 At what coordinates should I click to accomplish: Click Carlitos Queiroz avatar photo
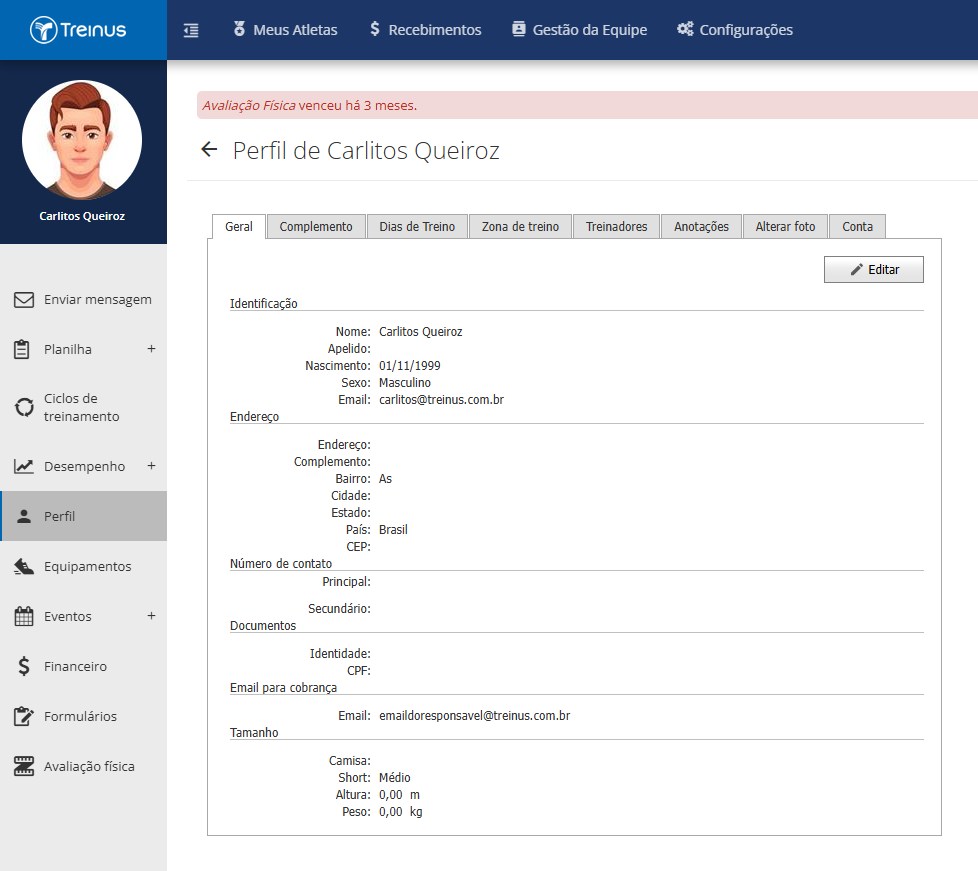tap(82, 140)
